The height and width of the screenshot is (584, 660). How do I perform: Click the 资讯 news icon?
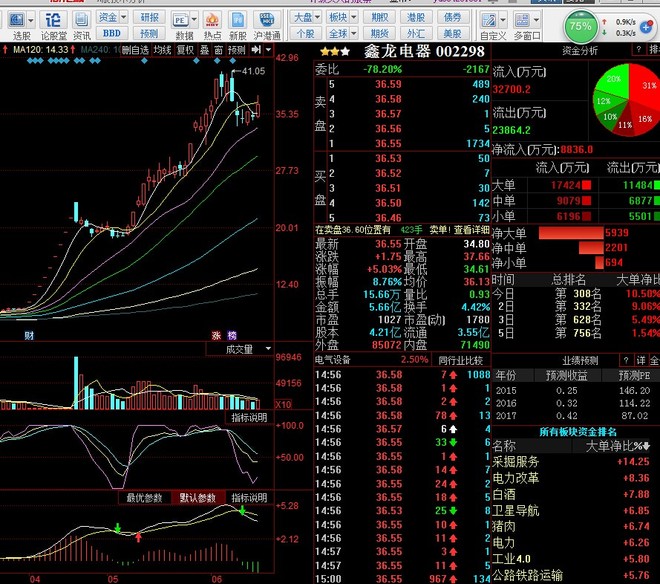coord(81,20)
